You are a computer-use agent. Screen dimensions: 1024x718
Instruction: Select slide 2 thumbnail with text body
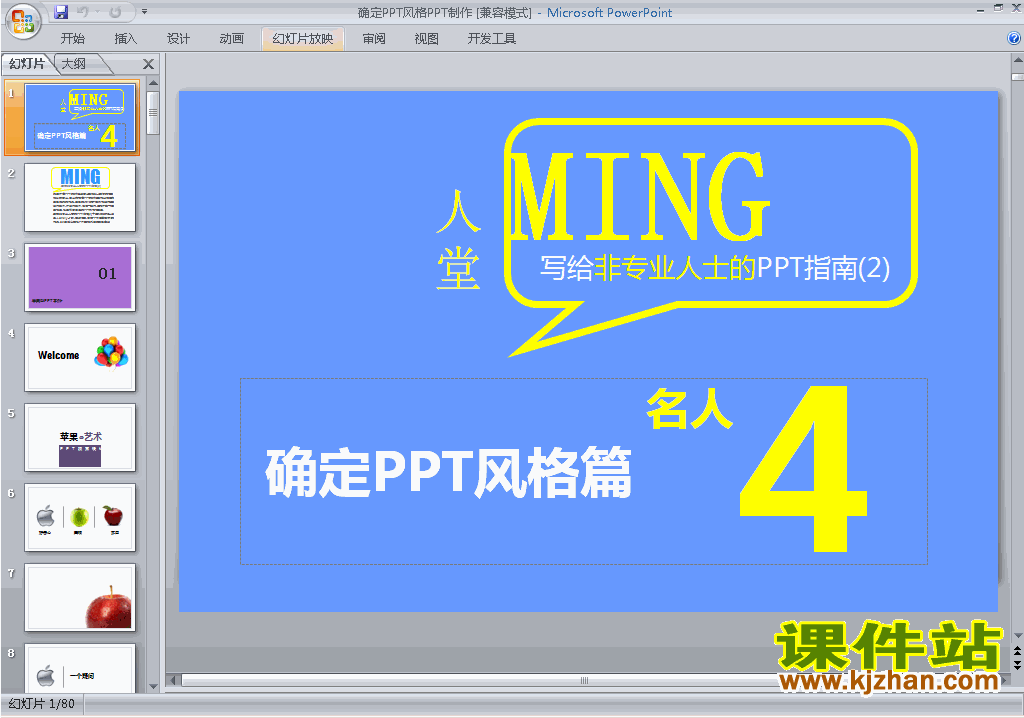tap(80, 197)
